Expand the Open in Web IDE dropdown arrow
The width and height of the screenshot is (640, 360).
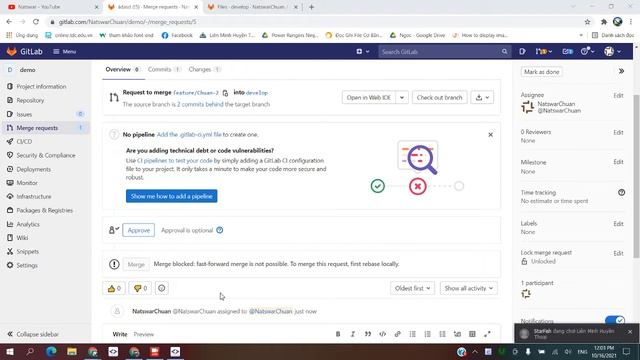coord(402,98)
